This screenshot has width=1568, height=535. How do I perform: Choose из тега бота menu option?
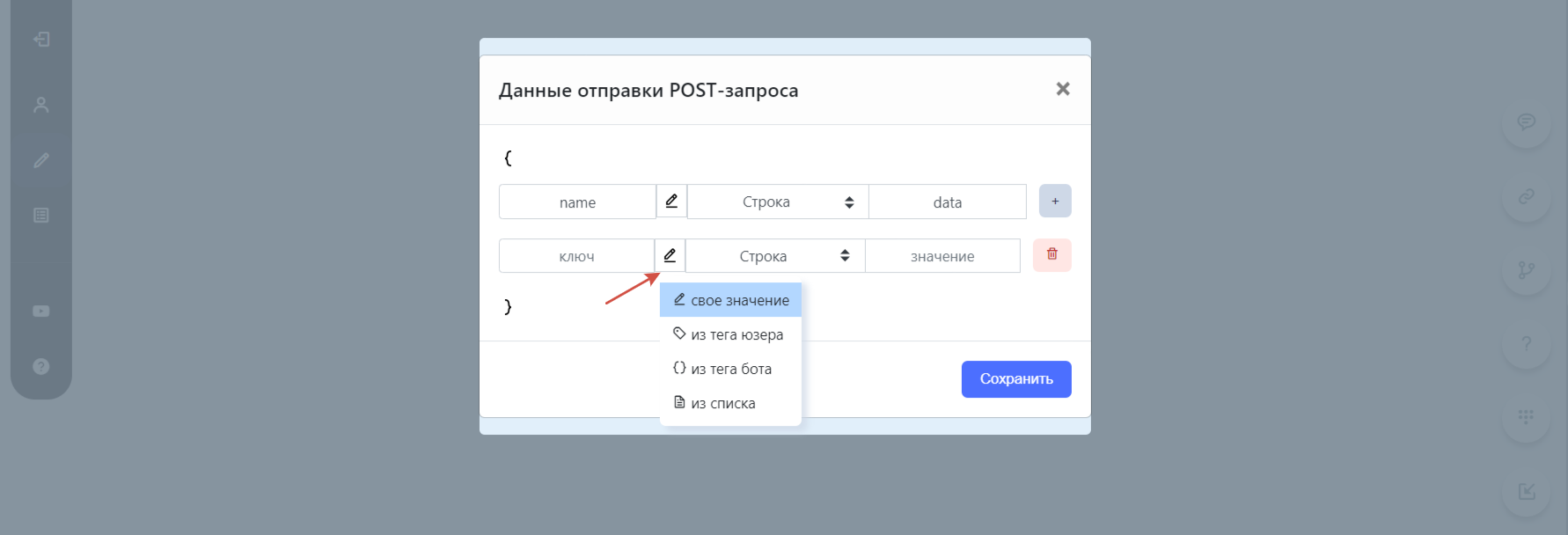[730, 369]
